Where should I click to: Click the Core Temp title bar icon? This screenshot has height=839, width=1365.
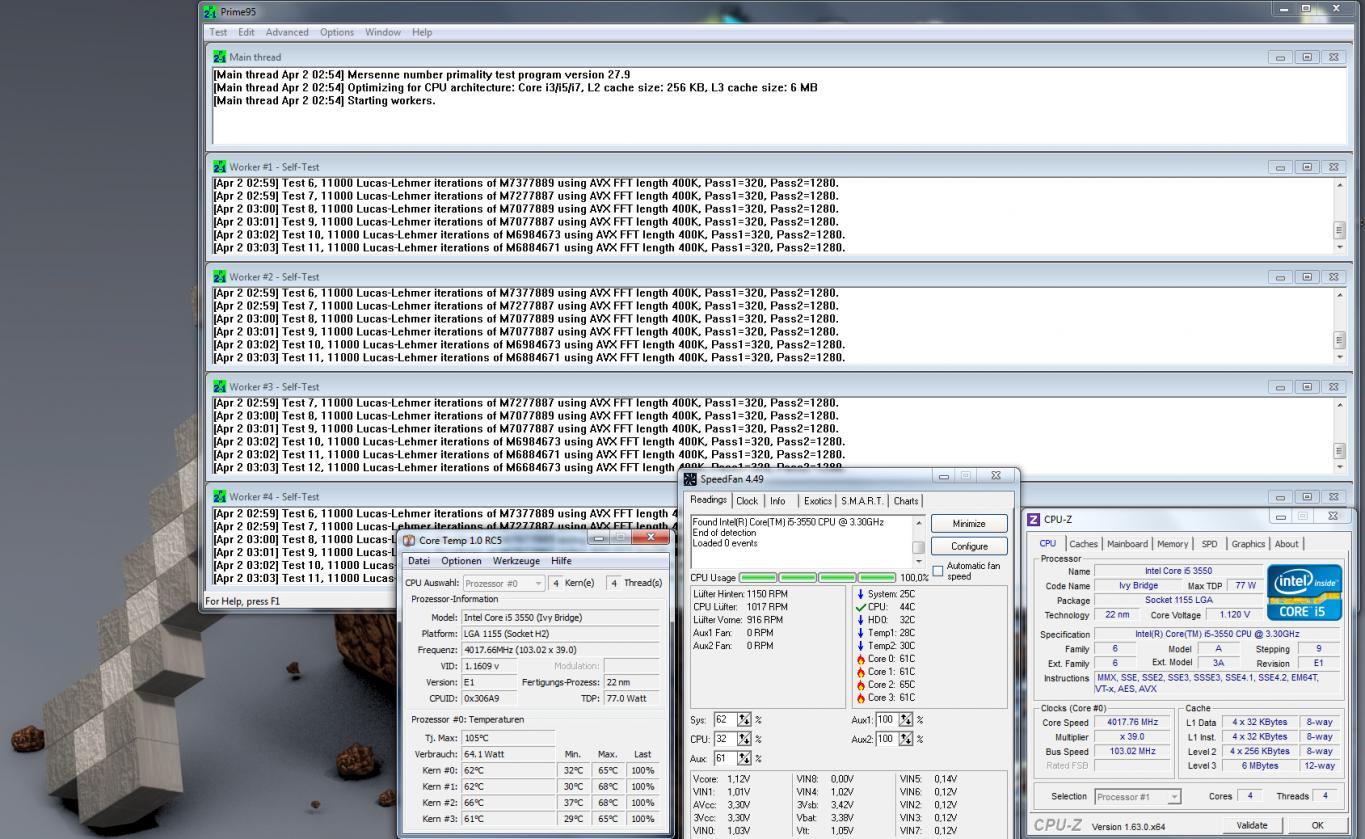coord(409,540)
